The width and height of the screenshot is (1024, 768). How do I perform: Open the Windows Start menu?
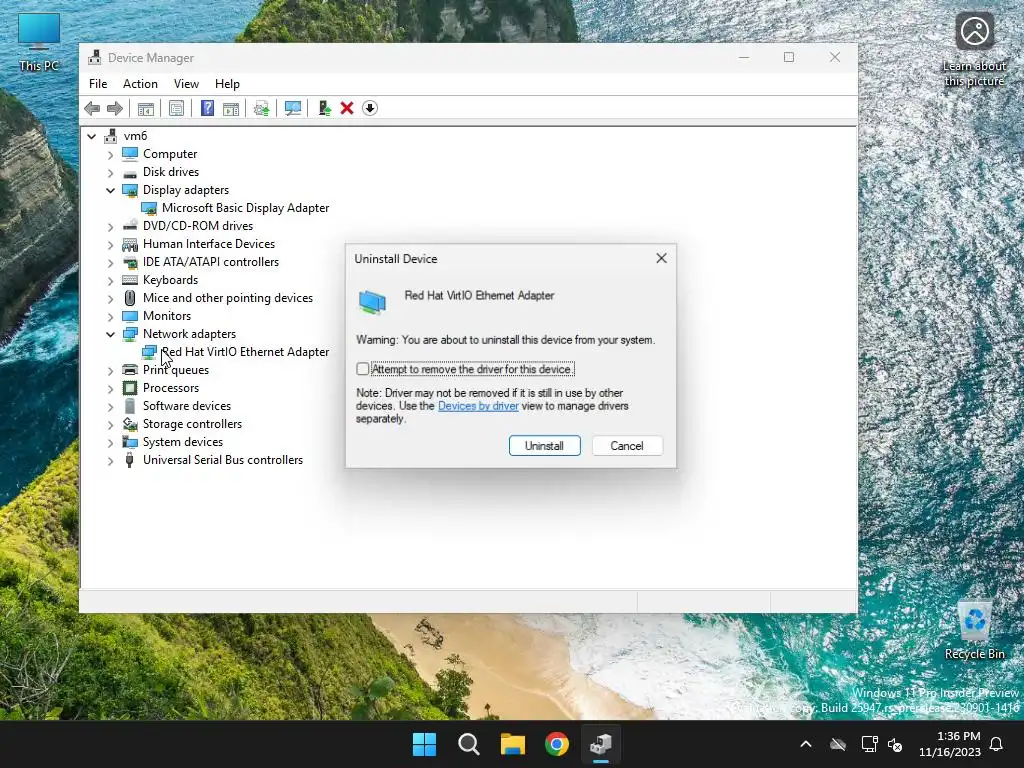point(424,744)
